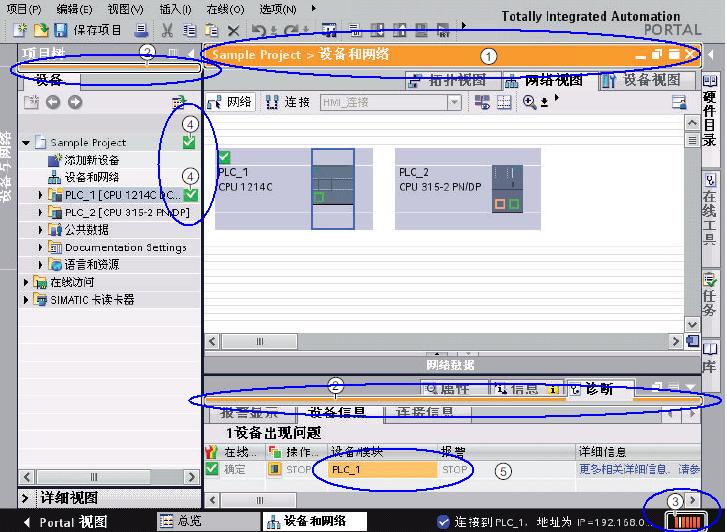Click the open project toolbar icon
Image resolution: width=727 pixels, height=532 pixels.
[x=41, y=30]
